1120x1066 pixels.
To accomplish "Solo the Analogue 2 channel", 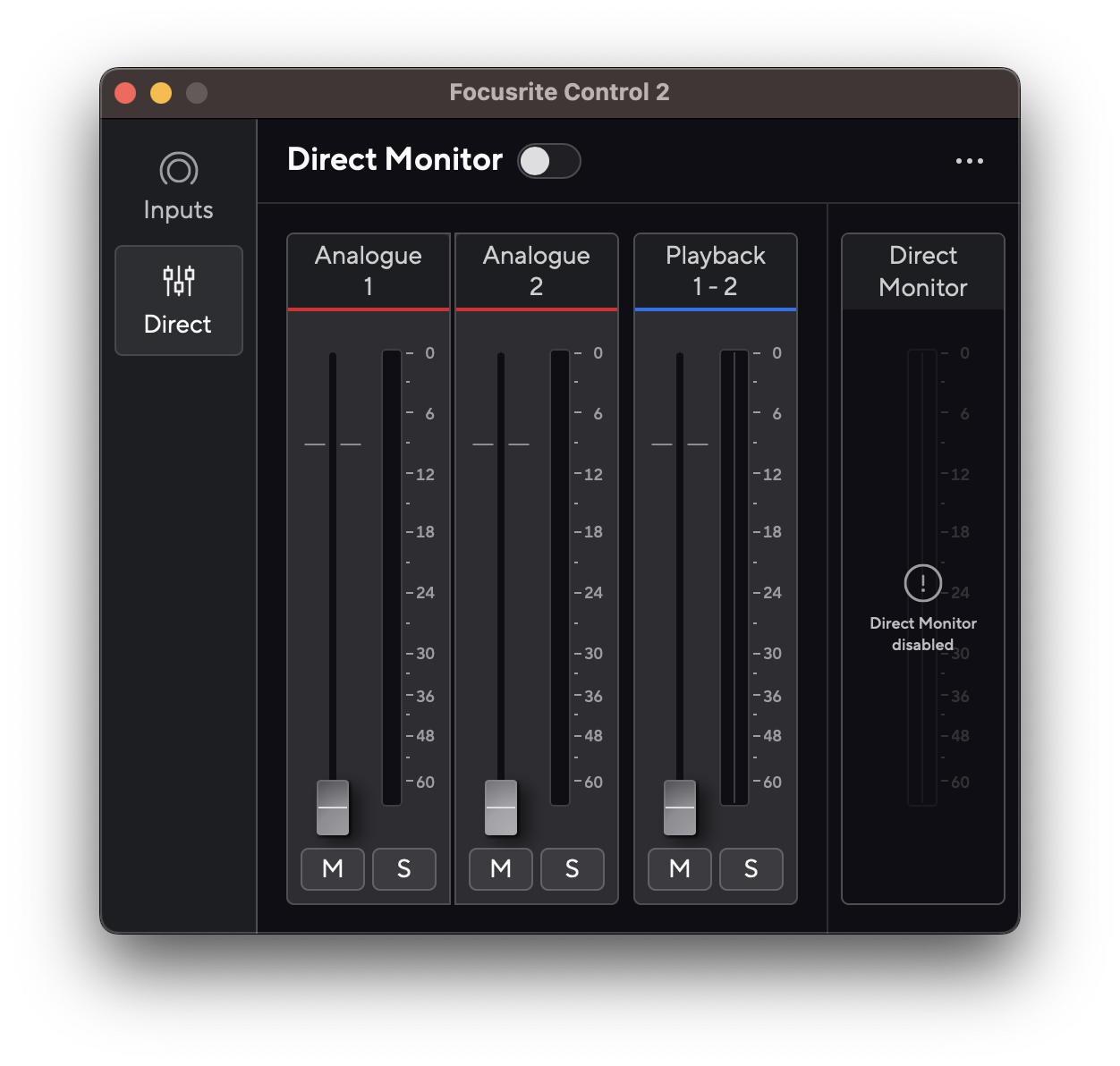I will point(572,868).
